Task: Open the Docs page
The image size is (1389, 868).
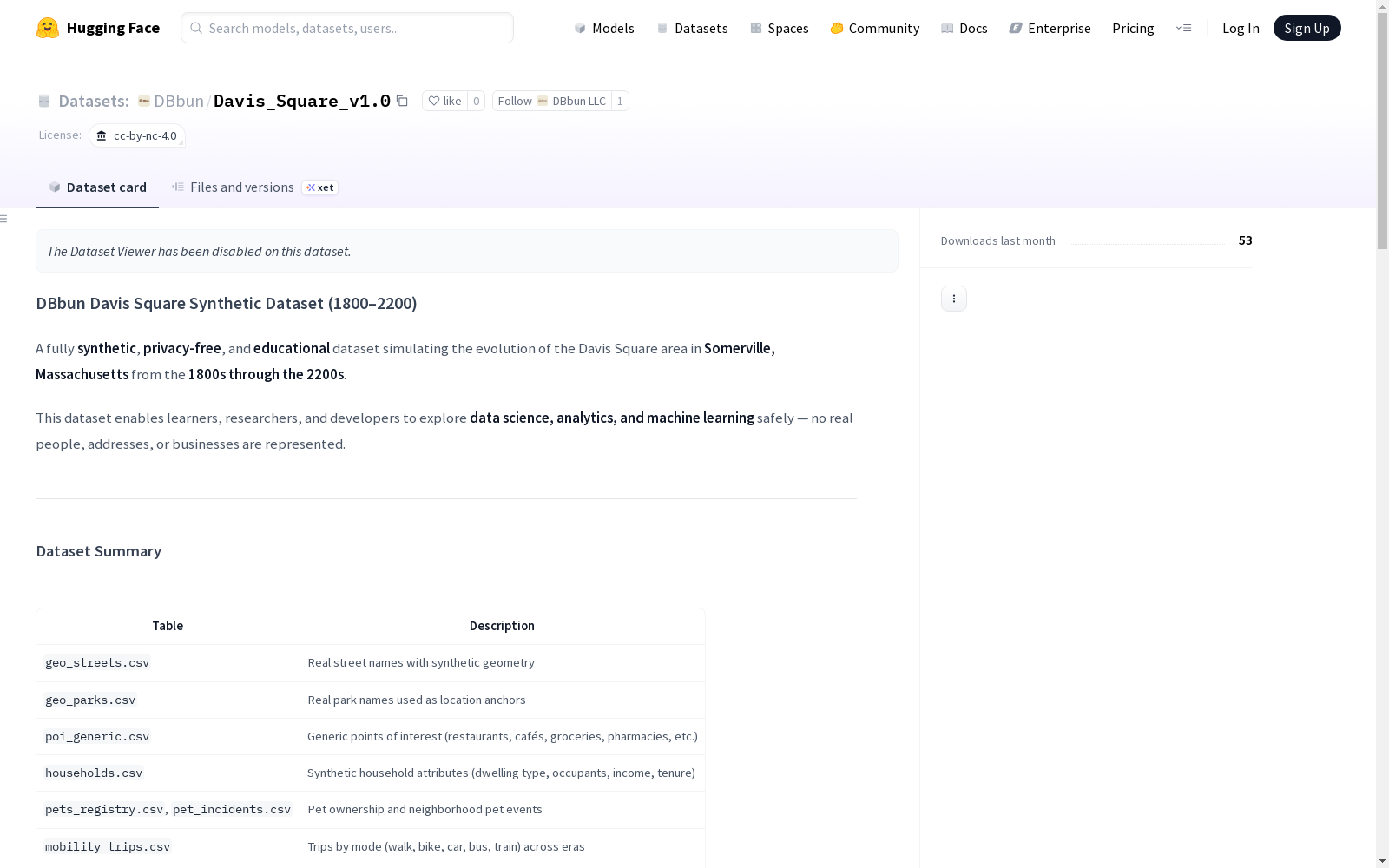Action: coord(964,28)
